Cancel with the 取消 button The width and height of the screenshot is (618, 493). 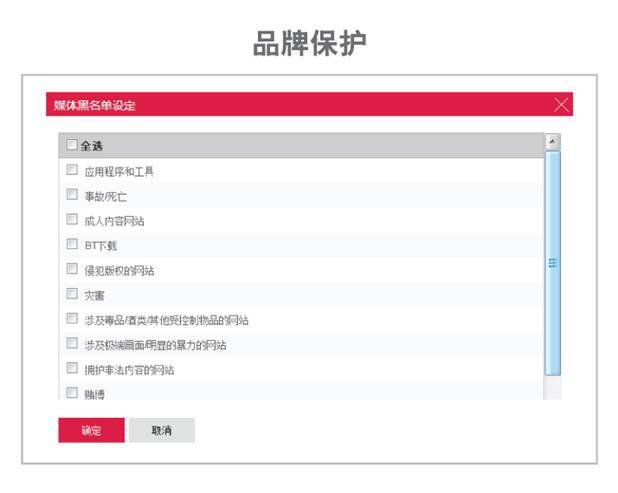click(162, 430)
